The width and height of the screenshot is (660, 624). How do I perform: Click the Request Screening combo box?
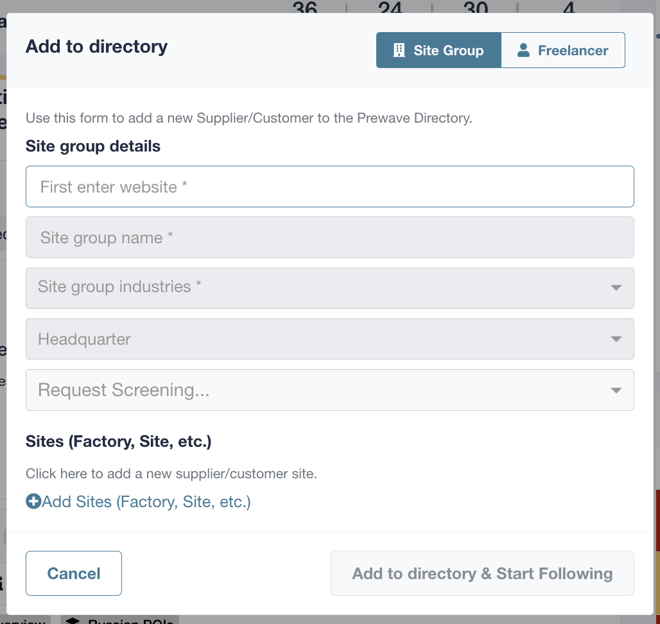pyautogui.click(x=330, y=390)
